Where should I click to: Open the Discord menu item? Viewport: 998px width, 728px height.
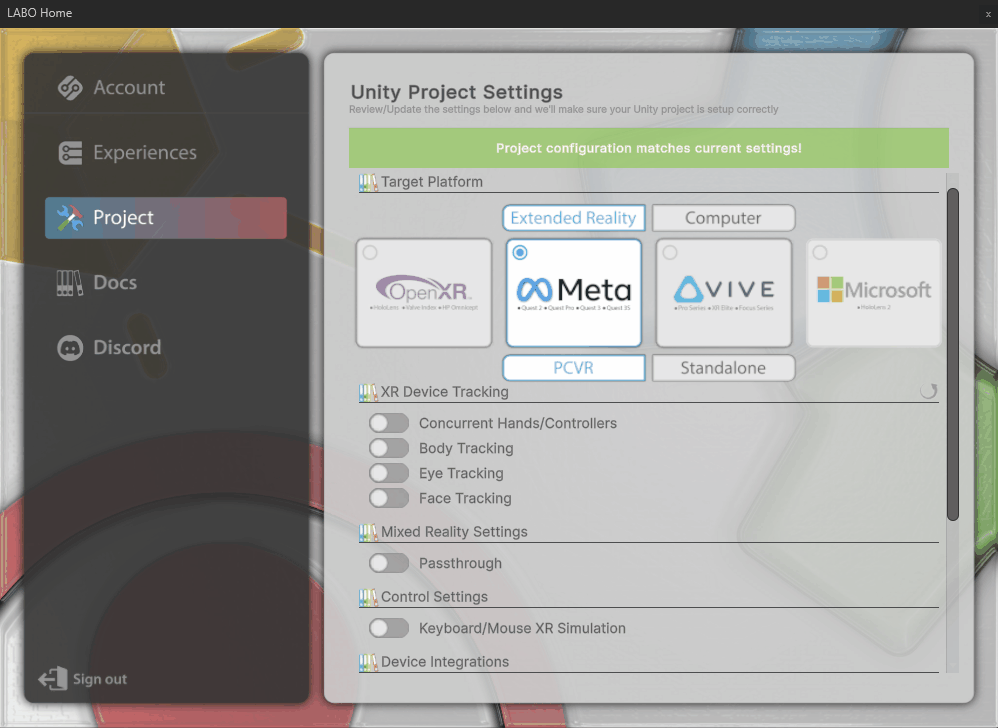pyautogui.click(x=165, y=347)
